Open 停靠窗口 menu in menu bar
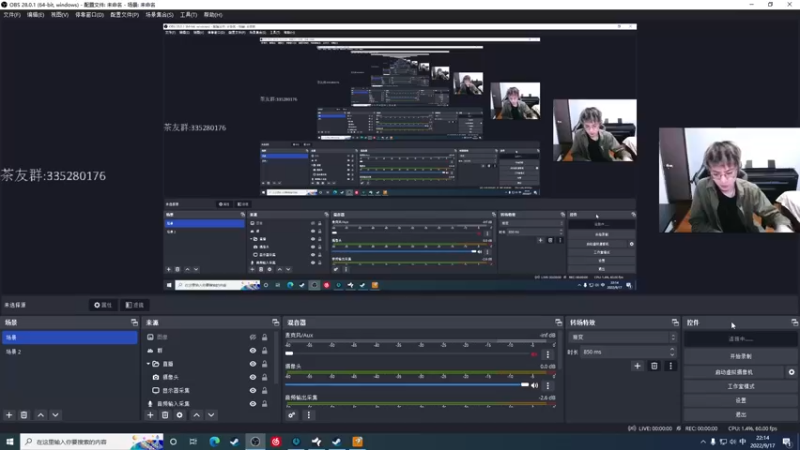The image size is (800, 450). tap(89, 15)
